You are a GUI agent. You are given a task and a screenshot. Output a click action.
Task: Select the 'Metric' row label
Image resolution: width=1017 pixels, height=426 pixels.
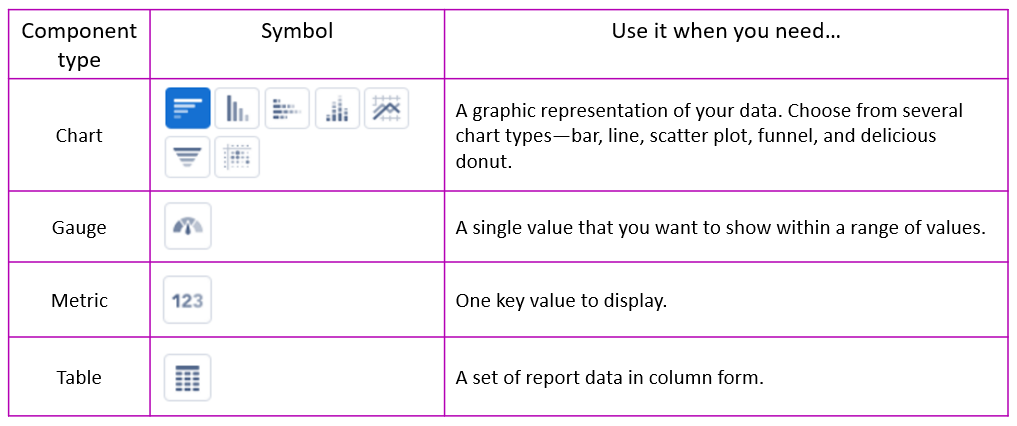pyautogui.click(x=79, y=301)
